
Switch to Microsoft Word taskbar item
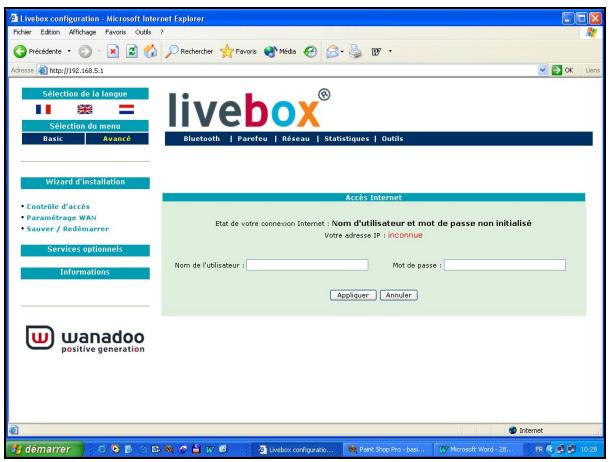point(477,450)
